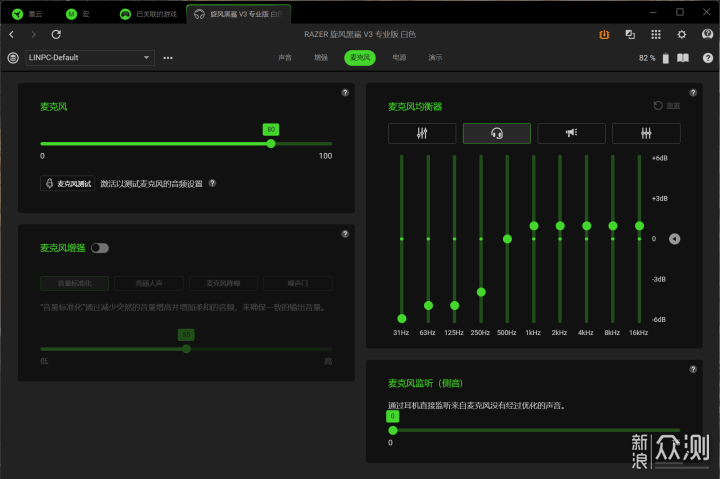Viewport: 720px width, 479px height.
Task: Click the 8kHz equalizer band handle
Action: tap(613, 225)
